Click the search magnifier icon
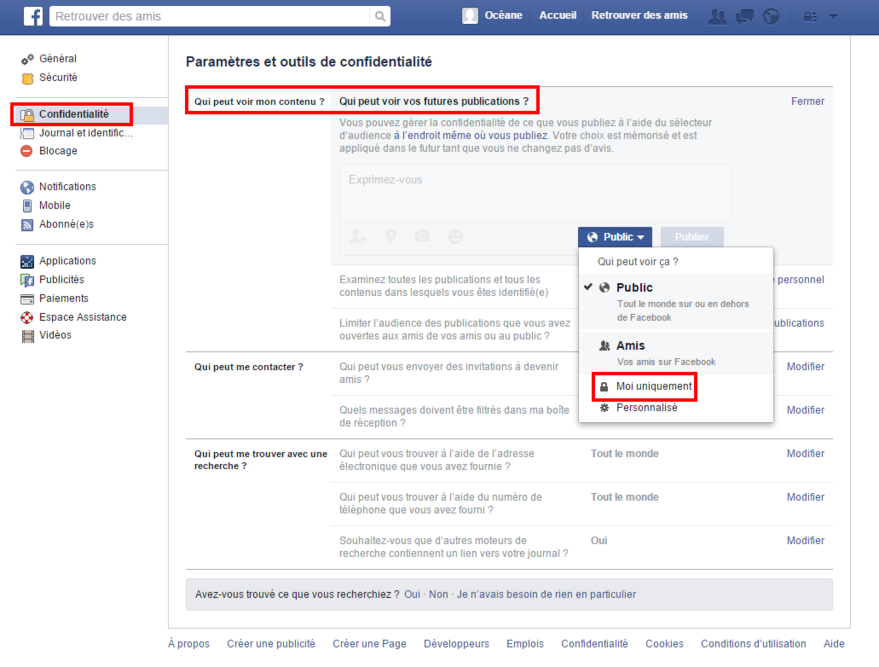879x667 pixels. (x=380, y=16)
